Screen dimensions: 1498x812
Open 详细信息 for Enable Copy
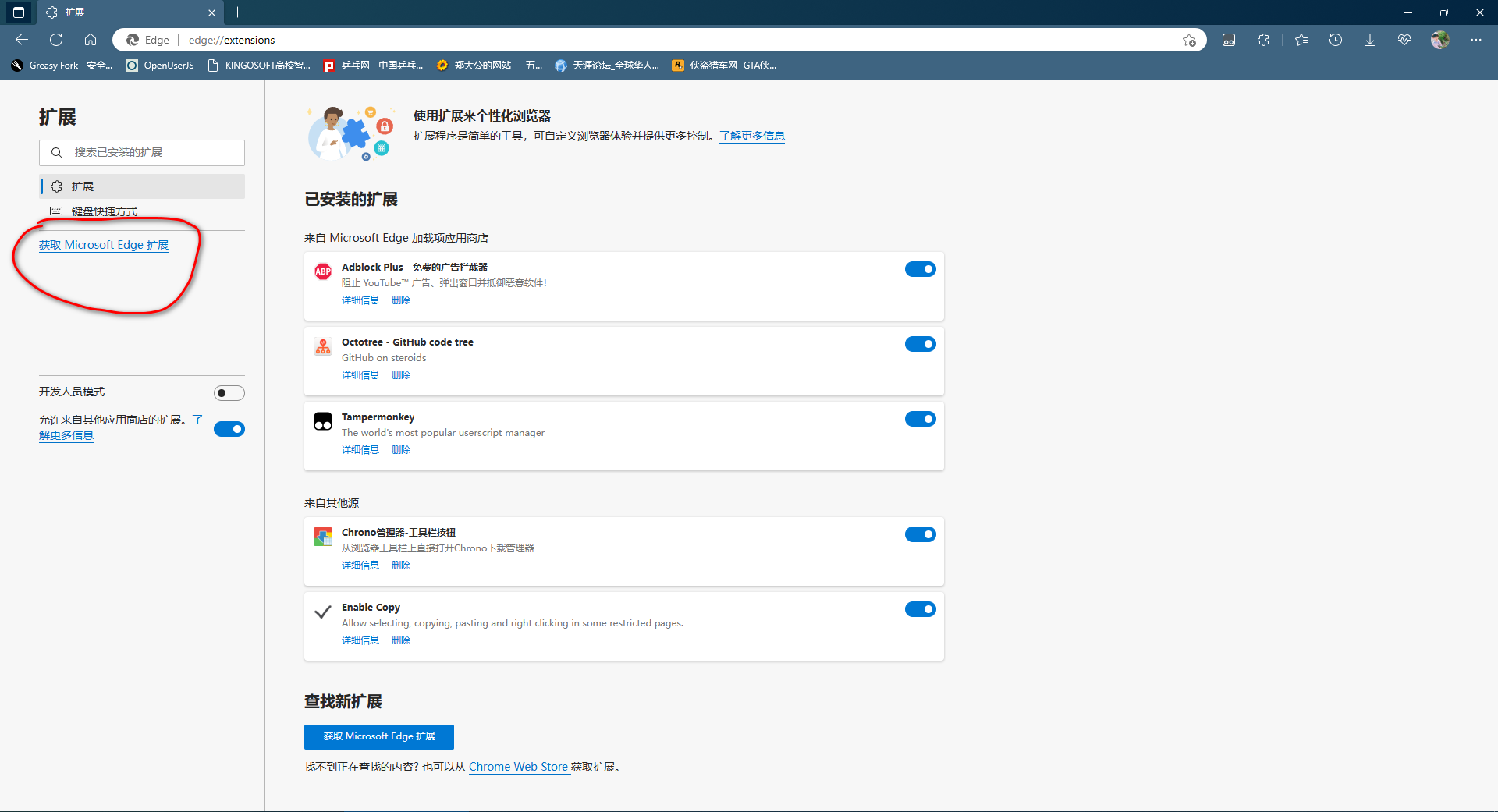tap(360, 640)
